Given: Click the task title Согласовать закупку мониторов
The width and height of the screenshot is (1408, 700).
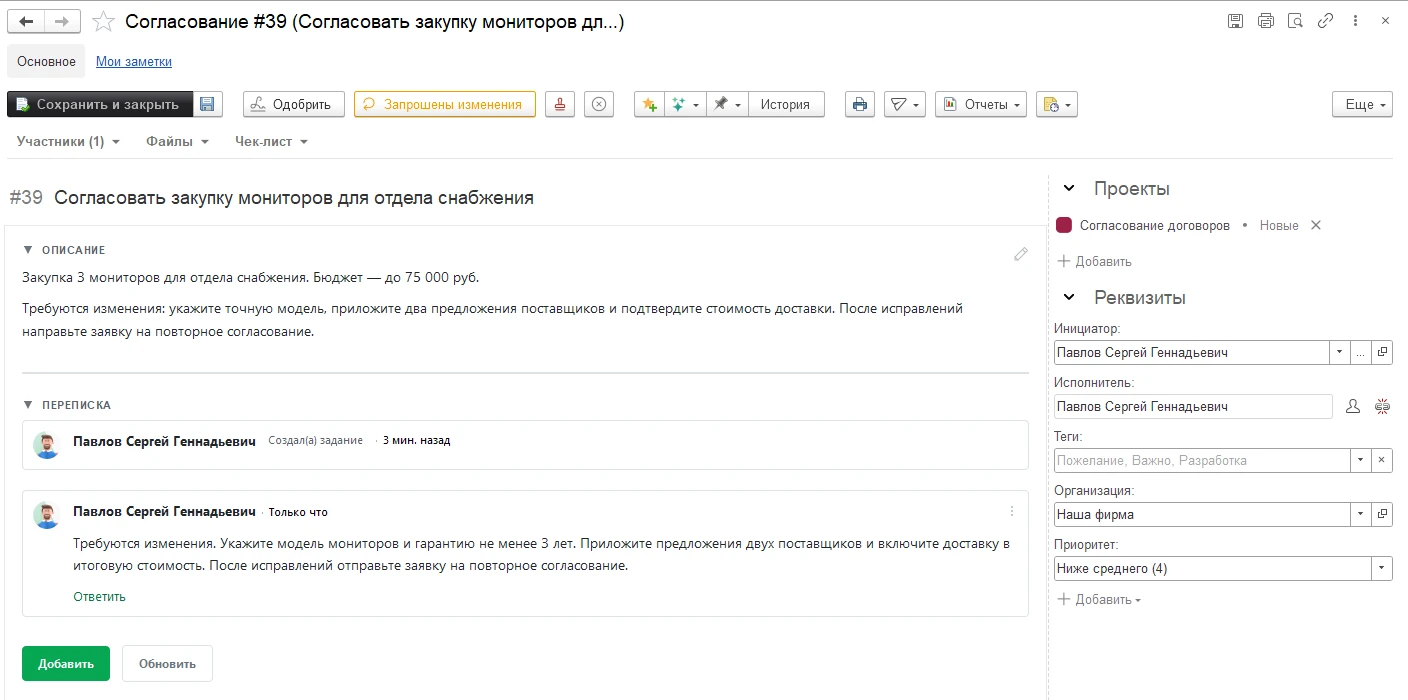Looking at the screenshot, I should (x=294, y=198).
